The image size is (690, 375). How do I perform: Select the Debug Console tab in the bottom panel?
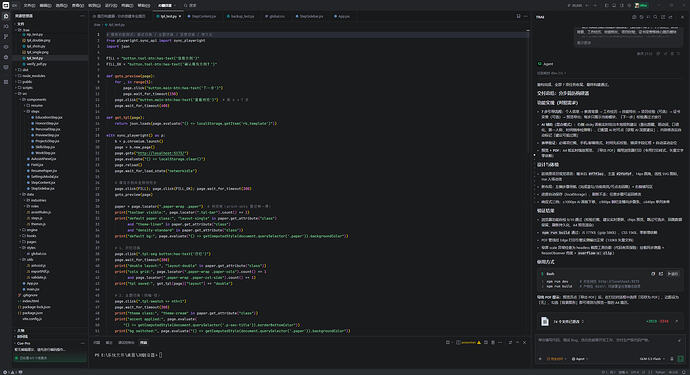(x=126, y=342)
